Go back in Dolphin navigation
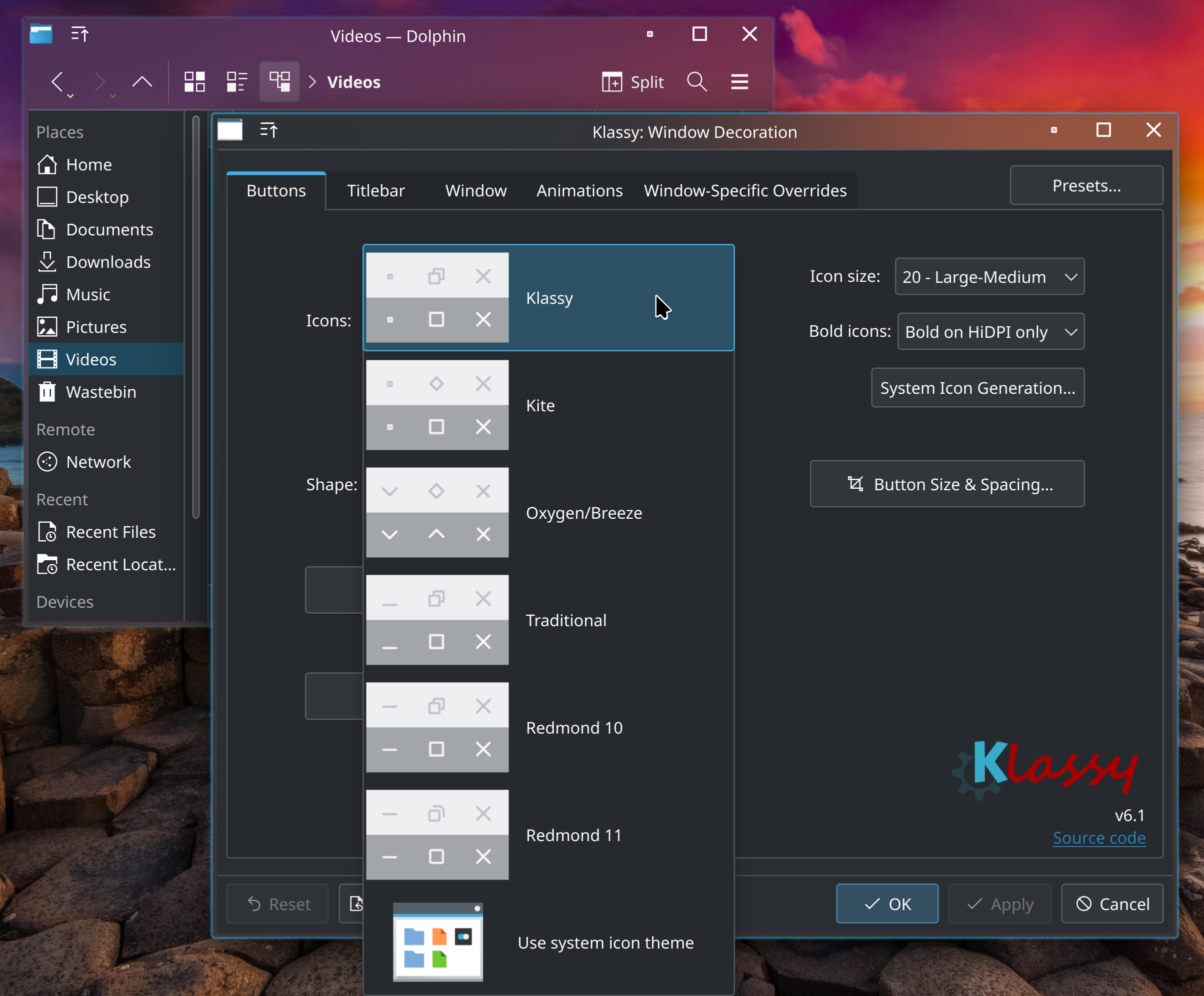 click(57, 82)
